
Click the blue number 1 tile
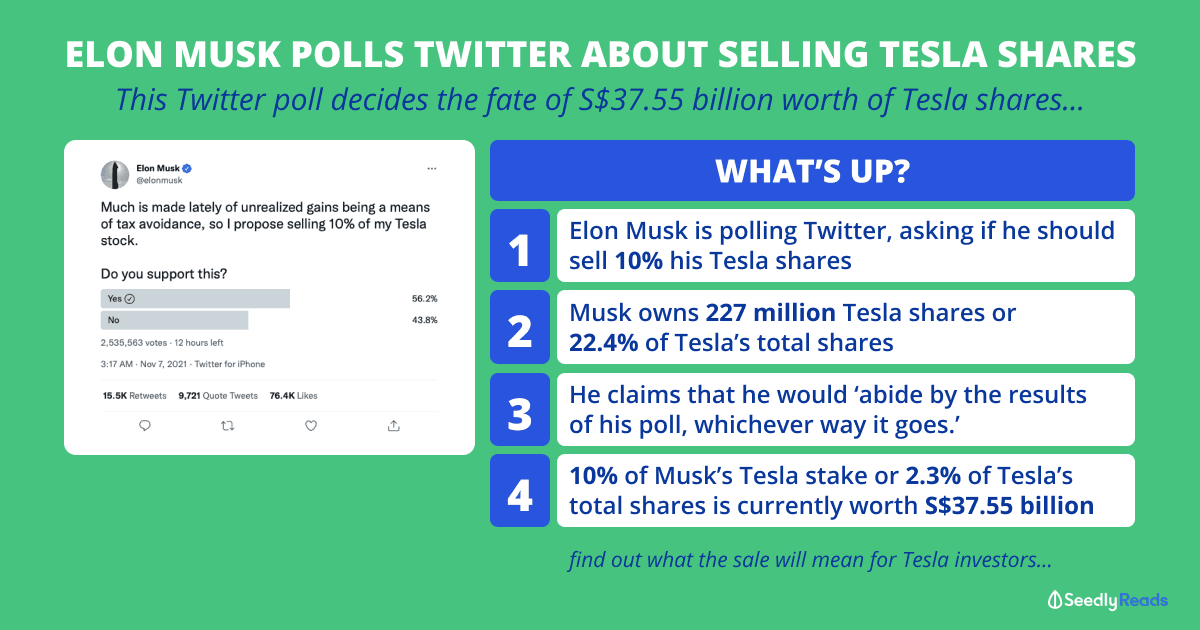[x=520, y=245]
